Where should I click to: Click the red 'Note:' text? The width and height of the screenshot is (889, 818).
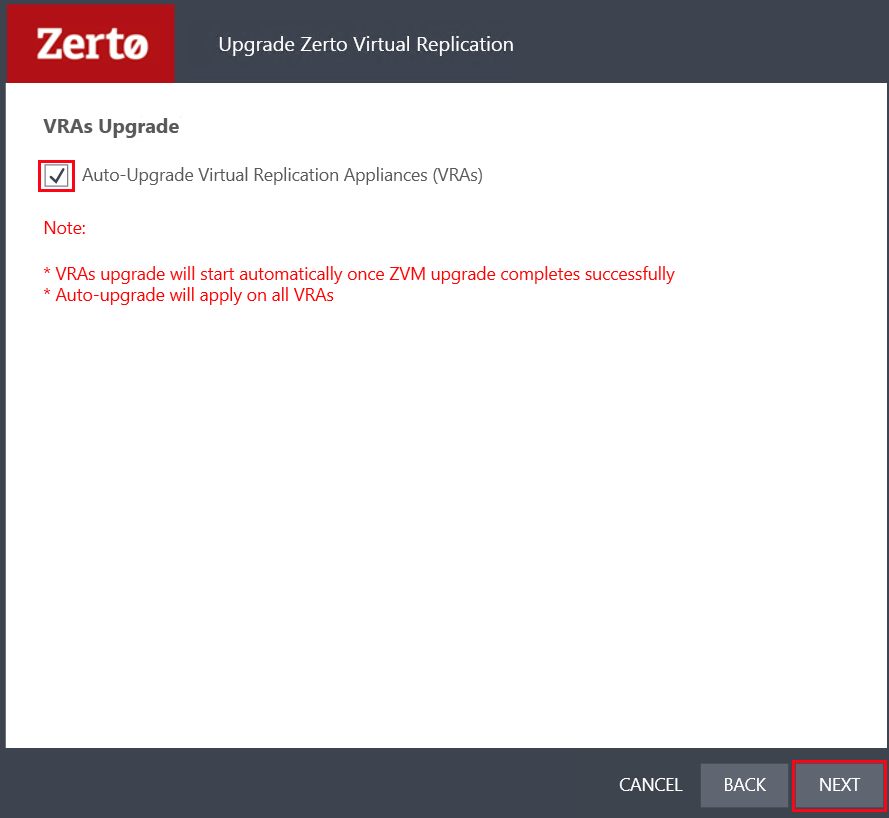point(65,228)
